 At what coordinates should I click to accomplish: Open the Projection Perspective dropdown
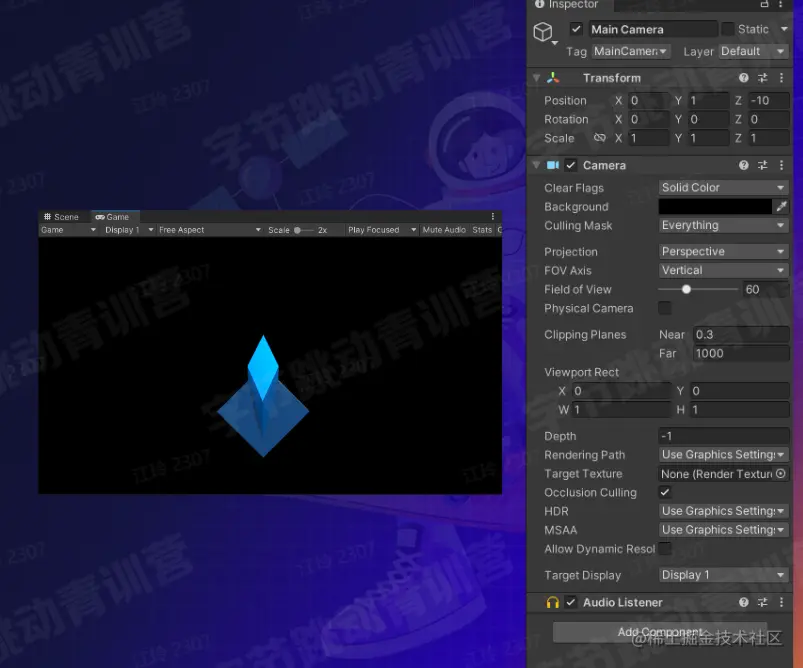click(x=723, y=252)
